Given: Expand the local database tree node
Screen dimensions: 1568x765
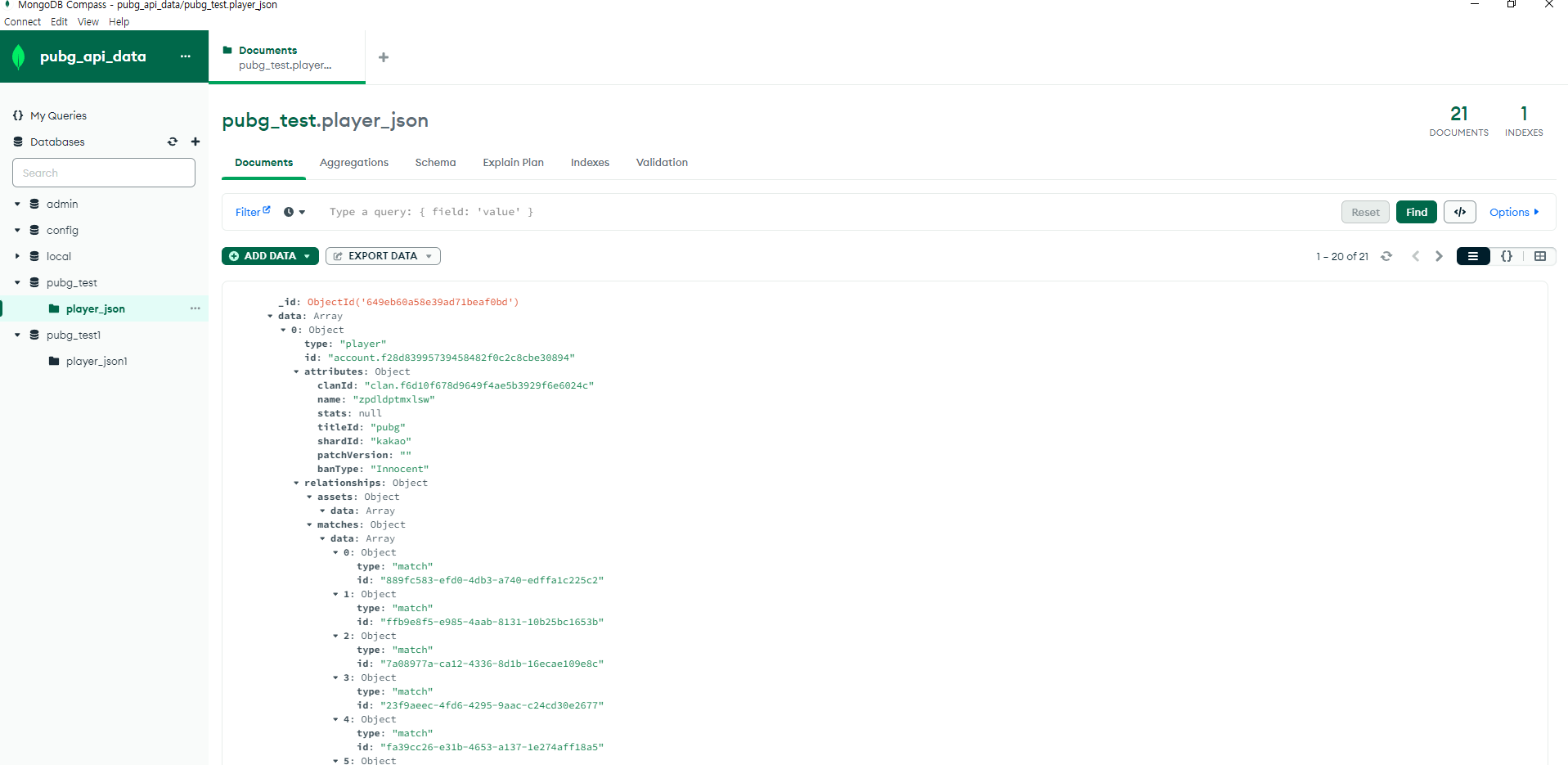Looking at the screenshot, I should tap(17, 256).
